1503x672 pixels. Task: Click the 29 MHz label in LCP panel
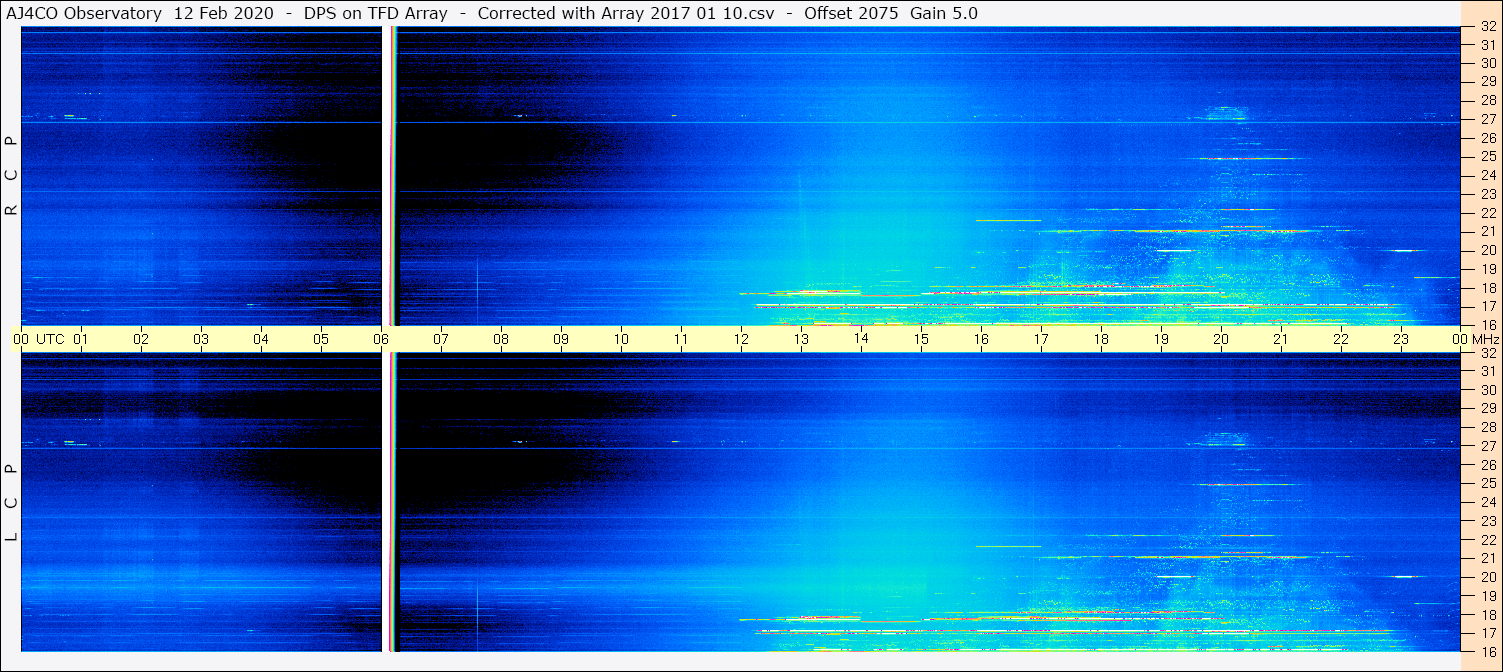(x=1487, y=409)
